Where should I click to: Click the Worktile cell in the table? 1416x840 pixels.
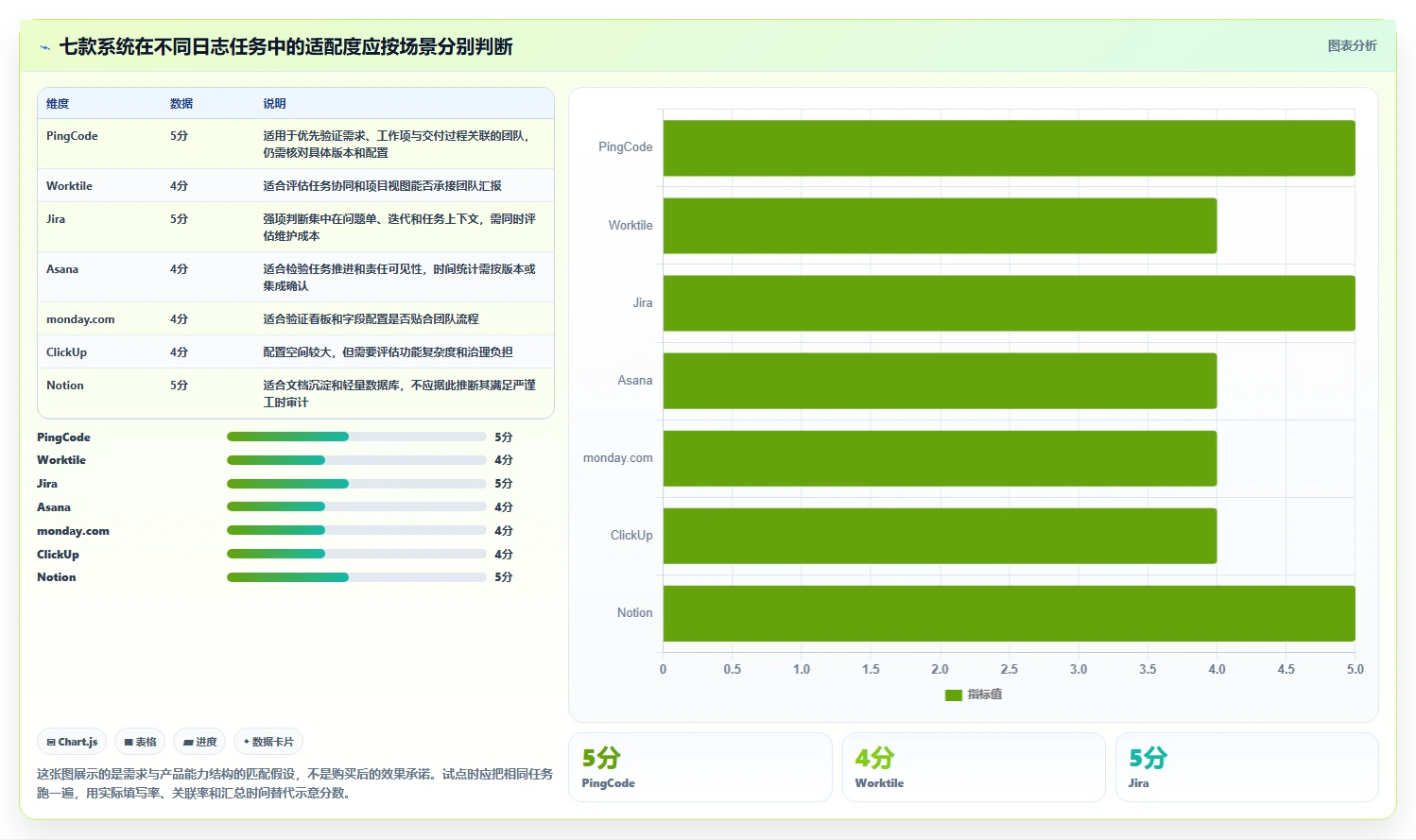69,186
